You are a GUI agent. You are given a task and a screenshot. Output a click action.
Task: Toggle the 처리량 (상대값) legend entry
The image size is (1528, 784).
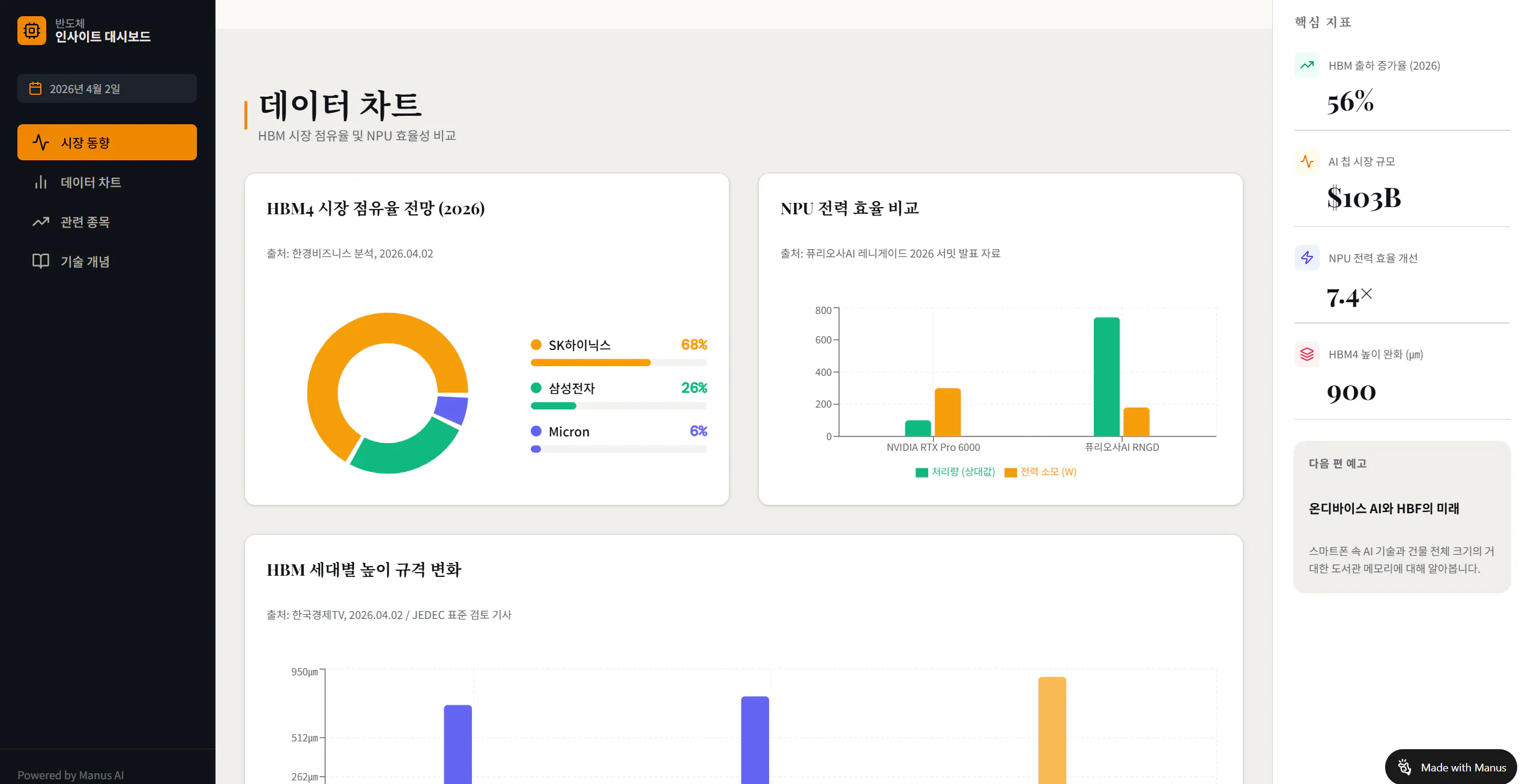955,472
